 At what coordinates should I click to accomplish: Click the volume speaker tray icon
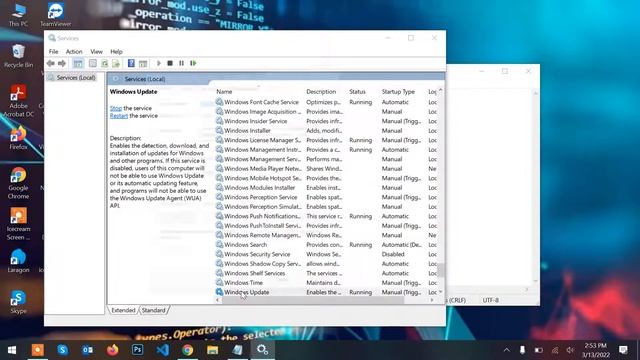[570, 350]
